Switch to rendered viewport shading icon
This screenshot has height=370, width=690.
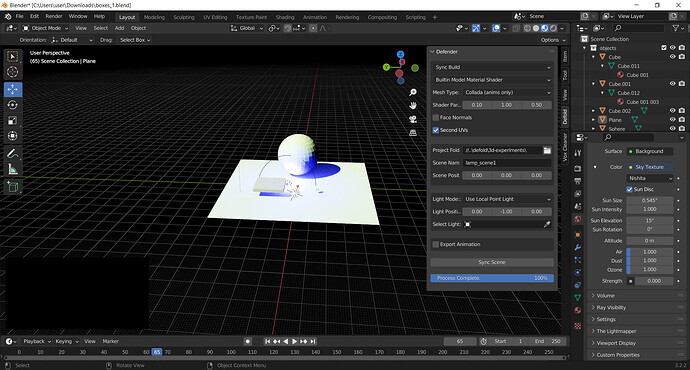(553, 28)
